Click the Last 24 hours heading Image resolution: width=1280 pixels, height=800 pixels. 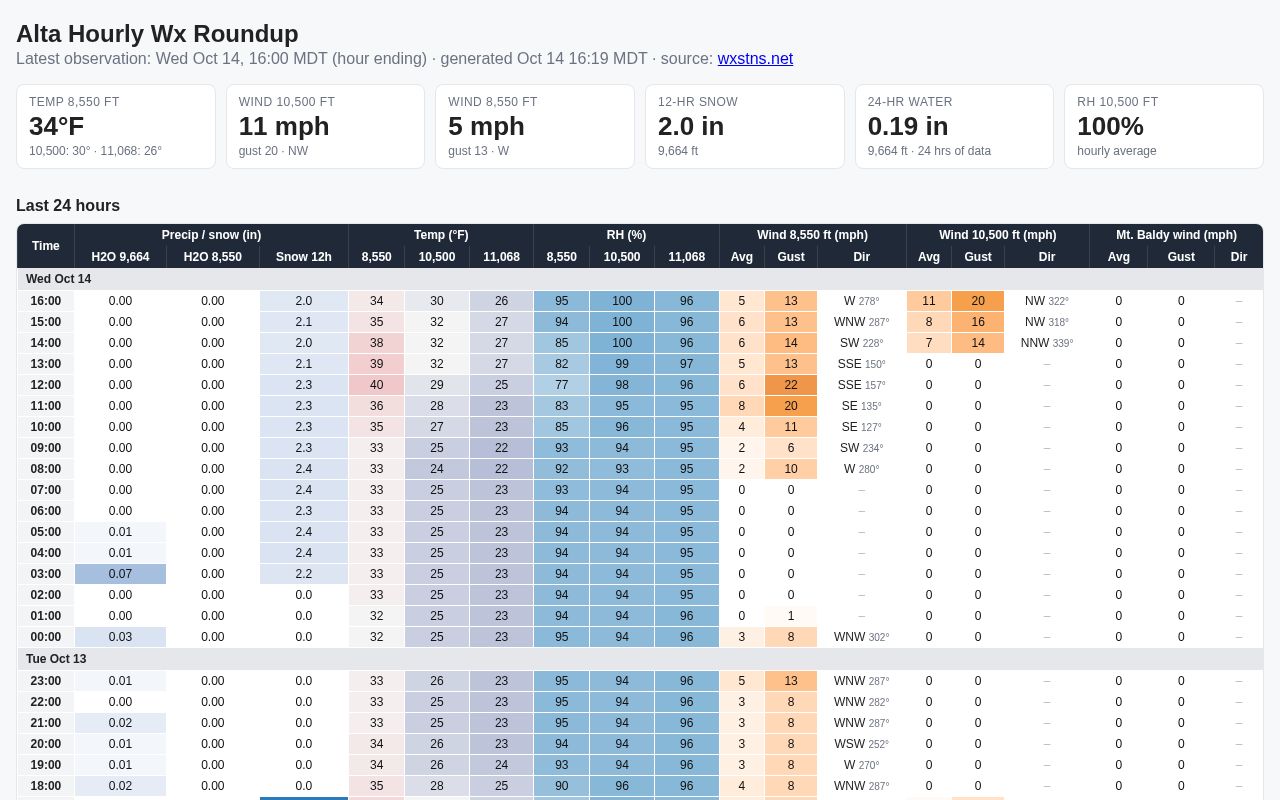click(68, 206)
